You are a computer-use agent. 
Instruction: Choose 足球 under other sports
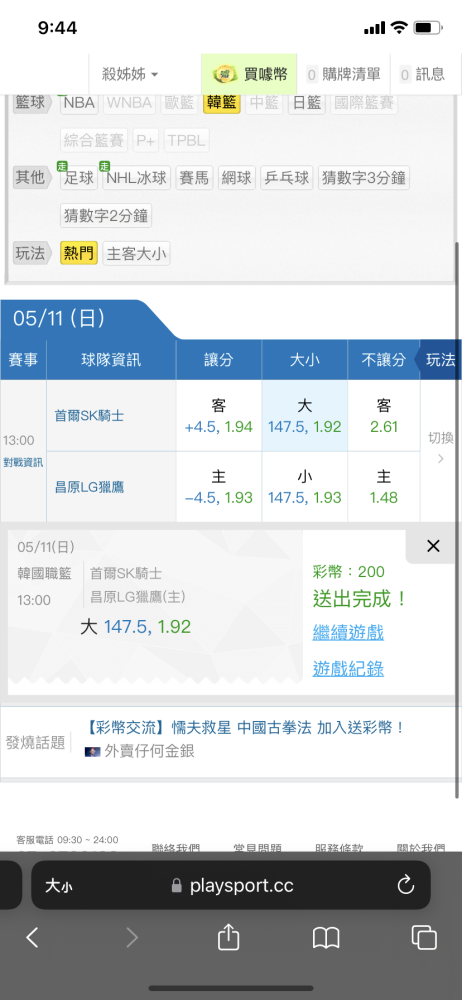point(79,178)
